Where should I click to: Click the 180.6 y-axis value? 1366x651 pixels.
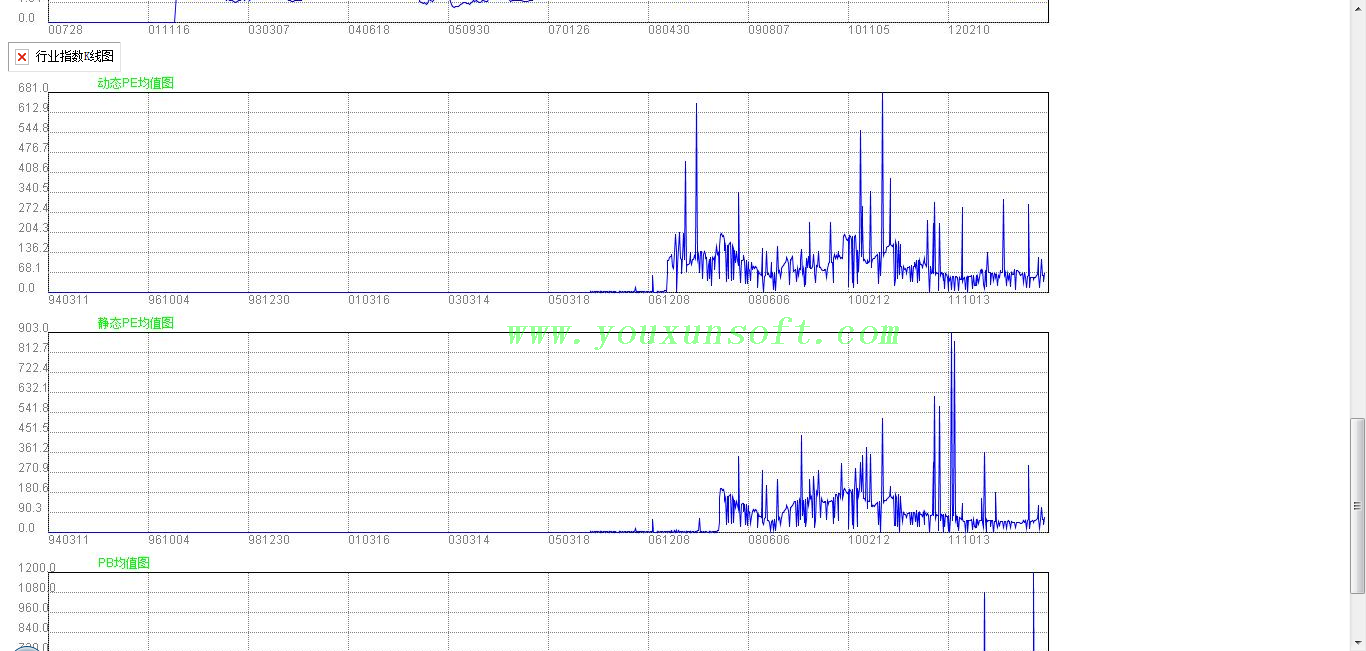click(x=33, y=488)
